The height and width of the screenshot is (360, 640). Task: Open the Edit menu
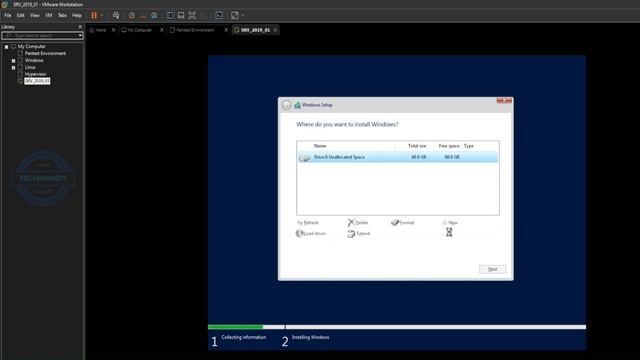pyautogui.click(x=21, y=16)
